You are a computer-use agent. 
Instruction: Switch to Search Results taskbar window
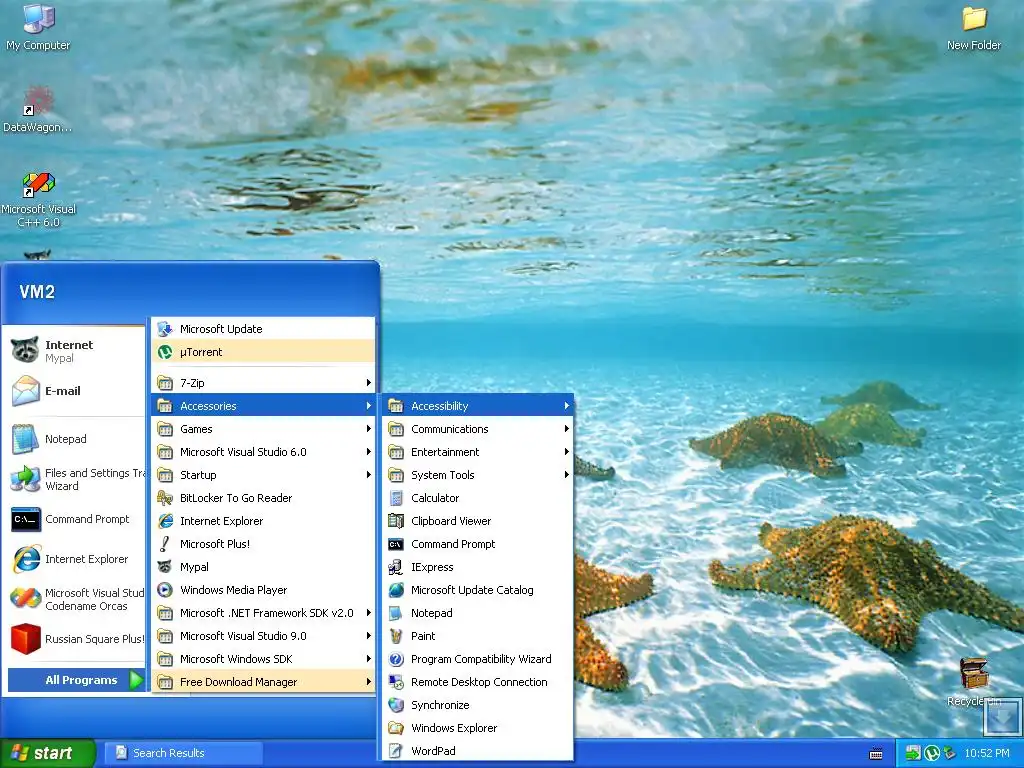[x=184, y=753]
